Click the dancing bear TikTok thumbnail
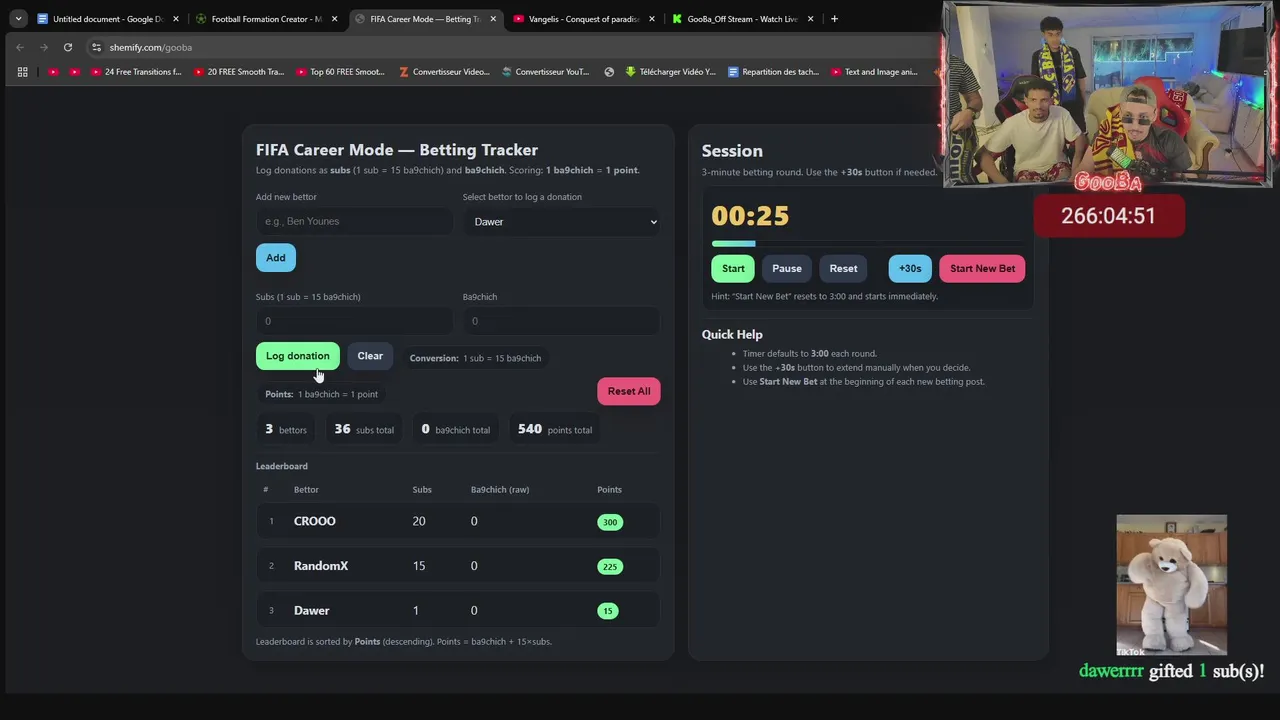This screenshot has height=720, width=1280. pyautogui.click(x=1171, y=586)
